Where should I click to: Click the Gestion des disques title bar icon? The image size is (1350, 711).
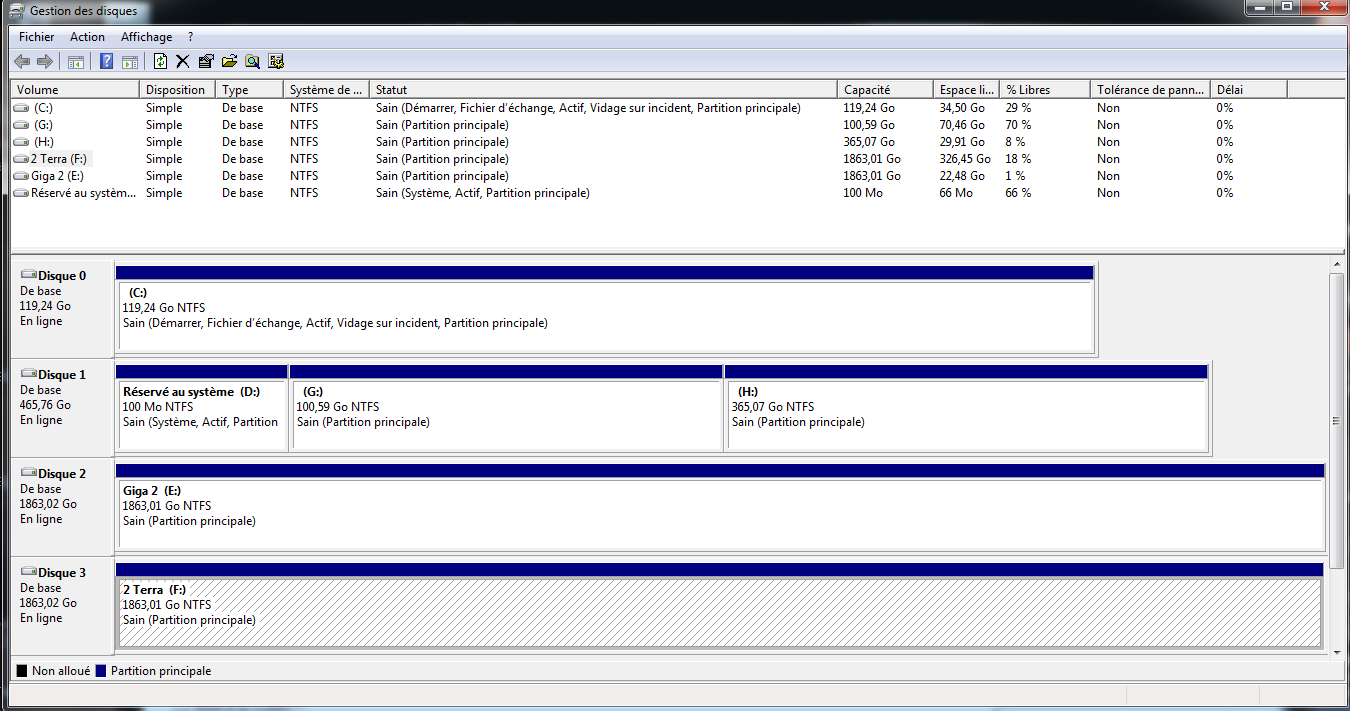pyautogui.click(x=17, y=11)
